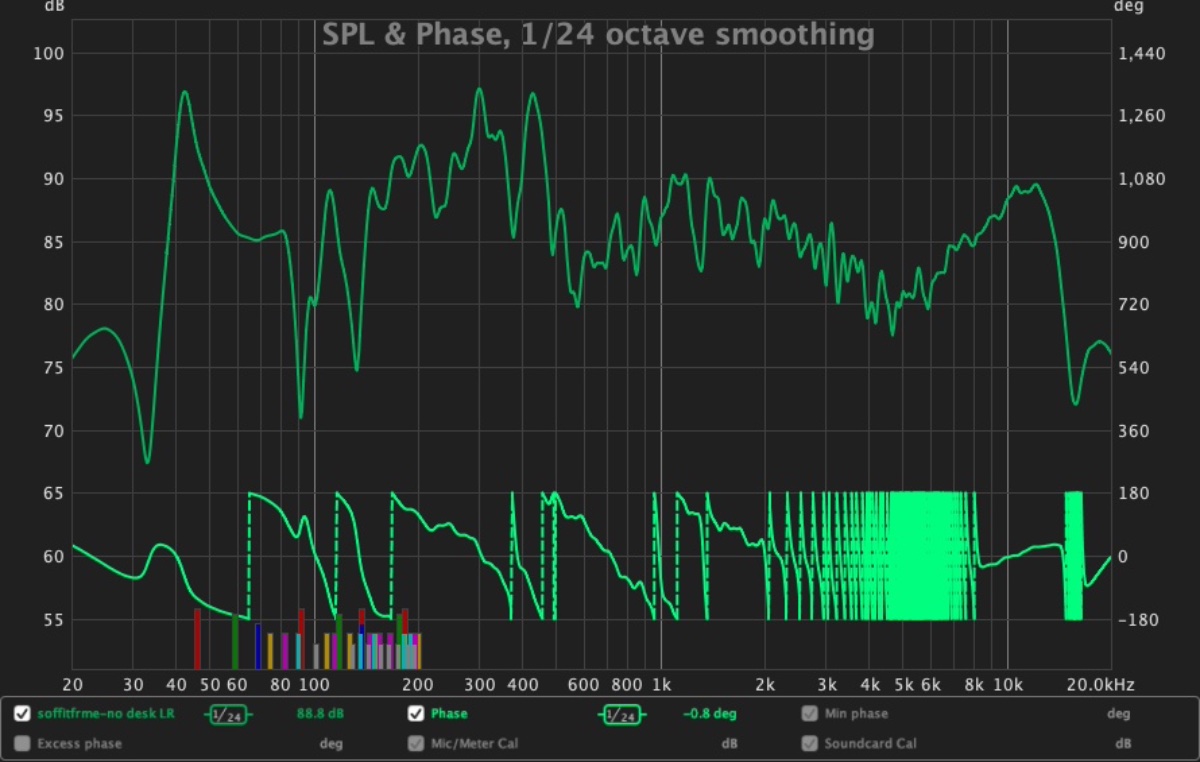Click the 20.0kHz frequency axis label
The height and width of the screenshot is (762, 1200).
[x=1106, y=685]
